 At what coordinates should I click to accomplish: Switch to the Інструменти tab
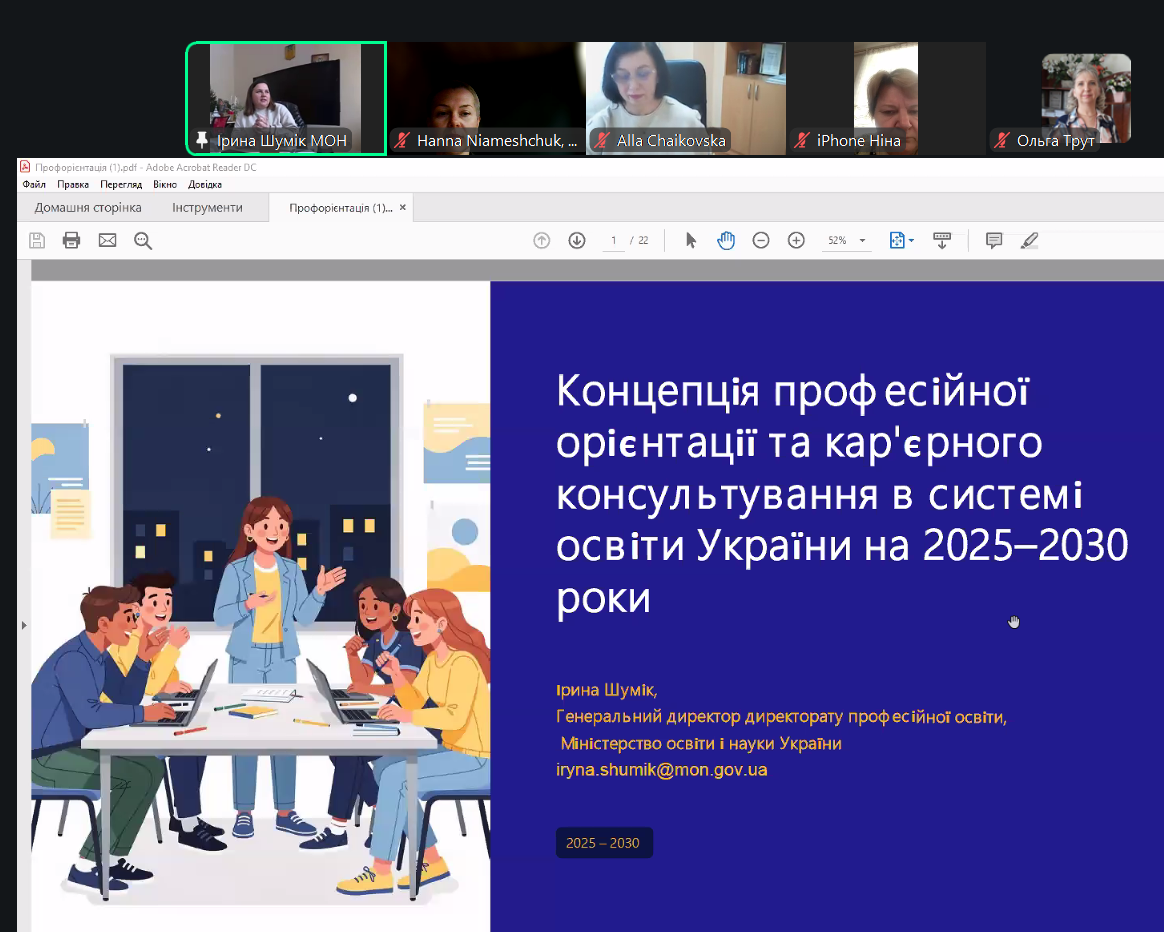point(207,208)
